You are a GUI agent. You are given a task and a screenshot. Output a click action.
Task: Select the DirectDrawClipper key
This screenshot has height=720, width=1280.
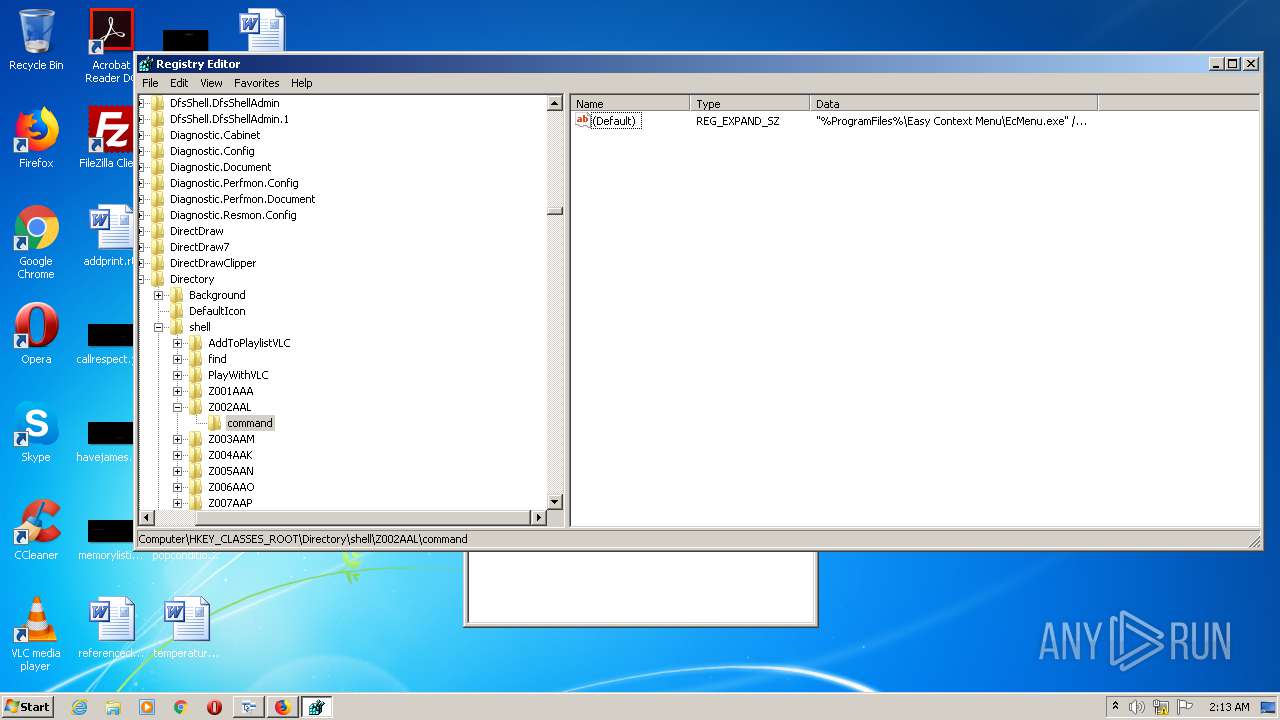coord(213,263)
